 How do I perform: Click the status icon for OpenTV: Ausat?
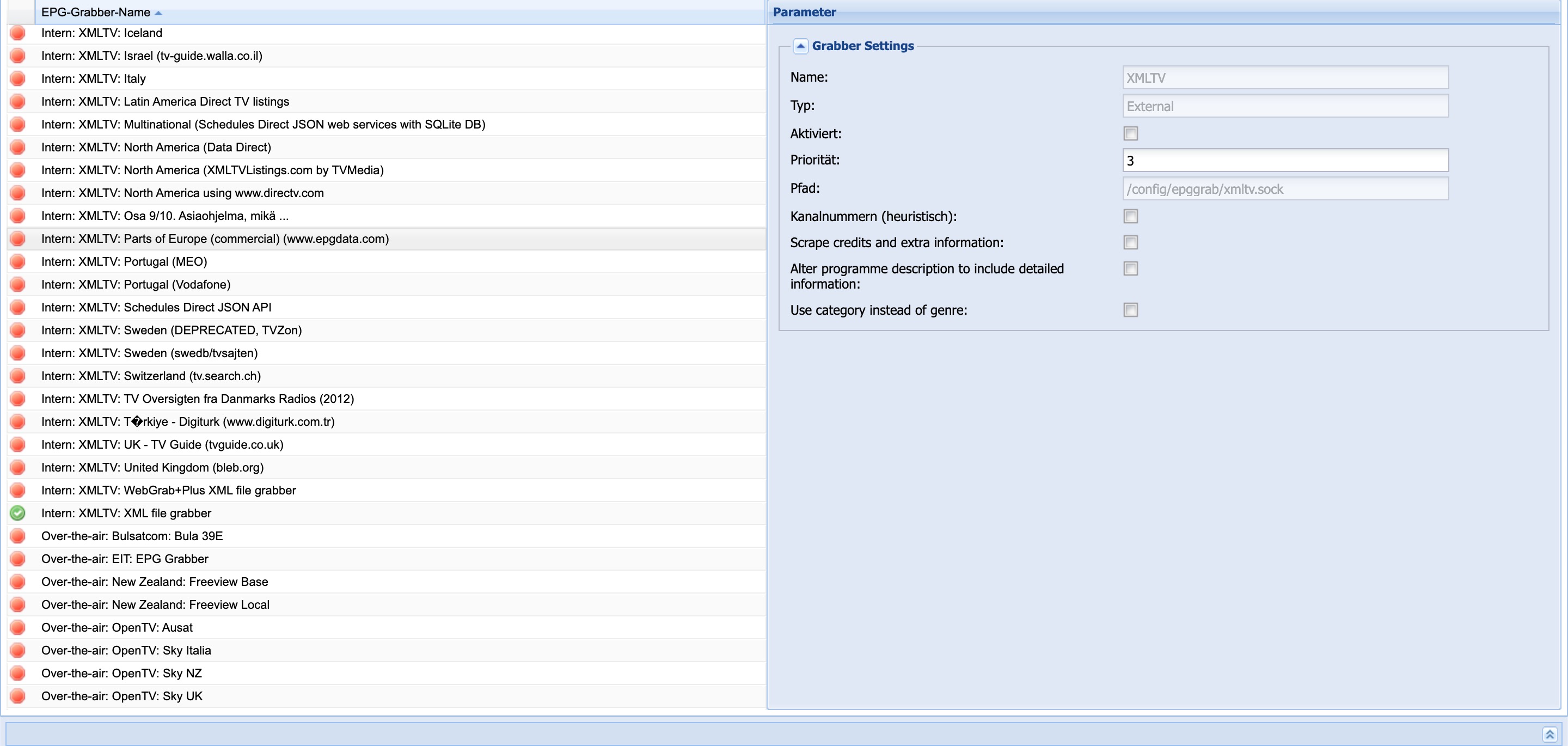pos(17,627)
